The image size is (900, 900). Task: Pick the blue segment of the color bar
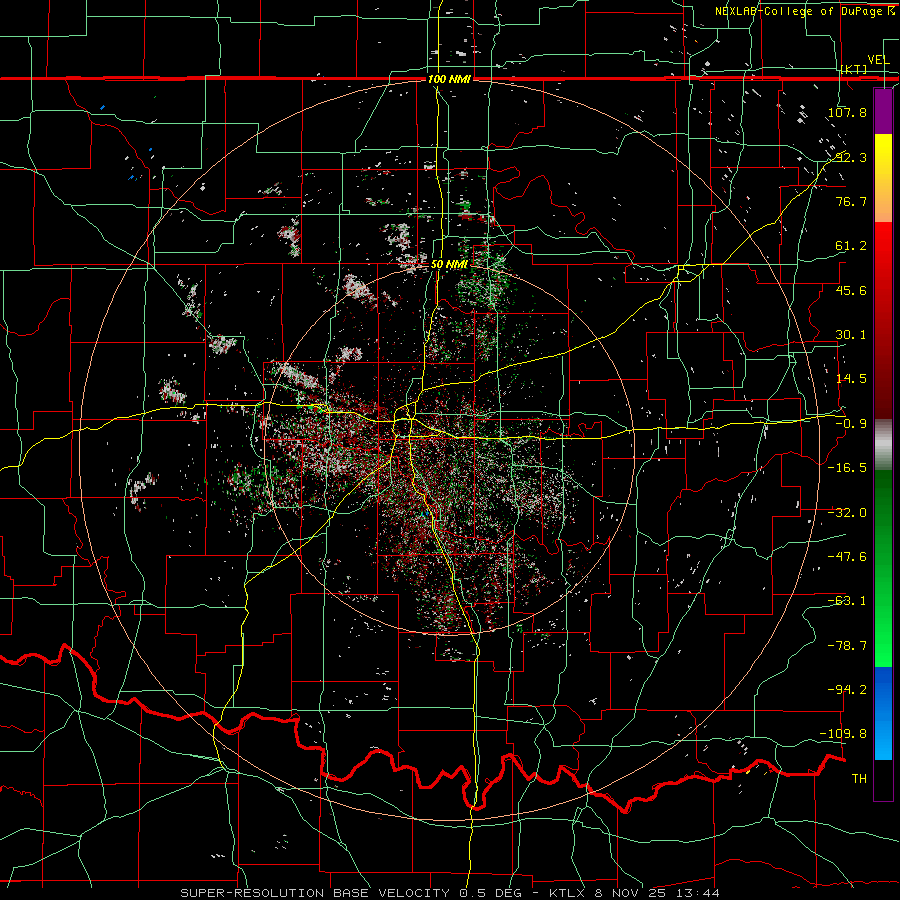[883, 713]
